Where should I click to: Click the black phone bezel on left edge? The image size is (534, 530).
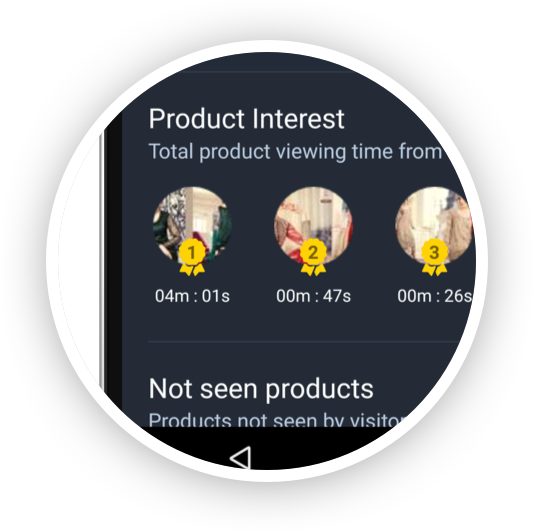tap(113, 259)
